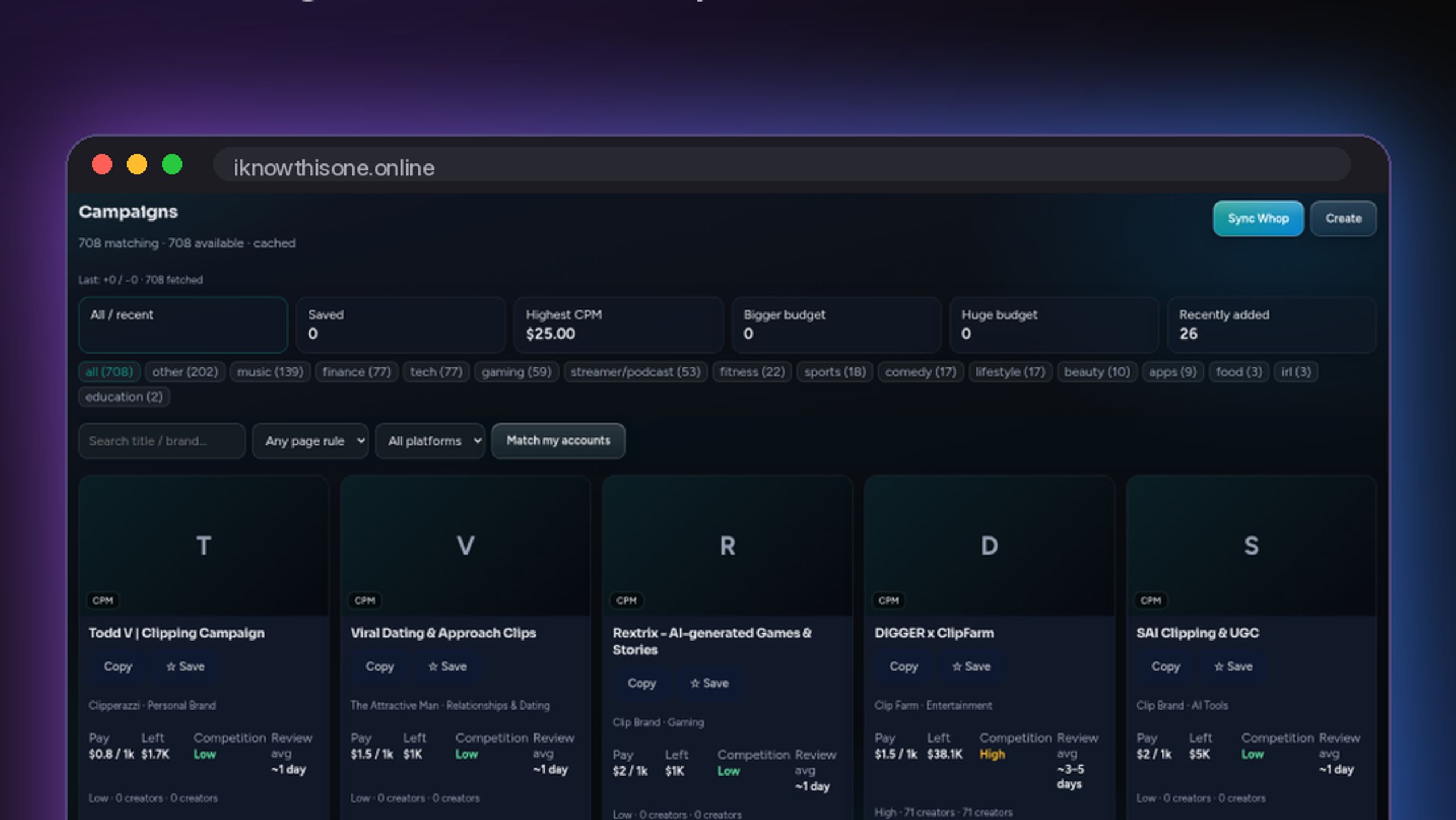This screenshot has height=820, width=1456.
Task: Toggle the tech (77) category chip
Action: pyautogui.click(x=437, y=372)
